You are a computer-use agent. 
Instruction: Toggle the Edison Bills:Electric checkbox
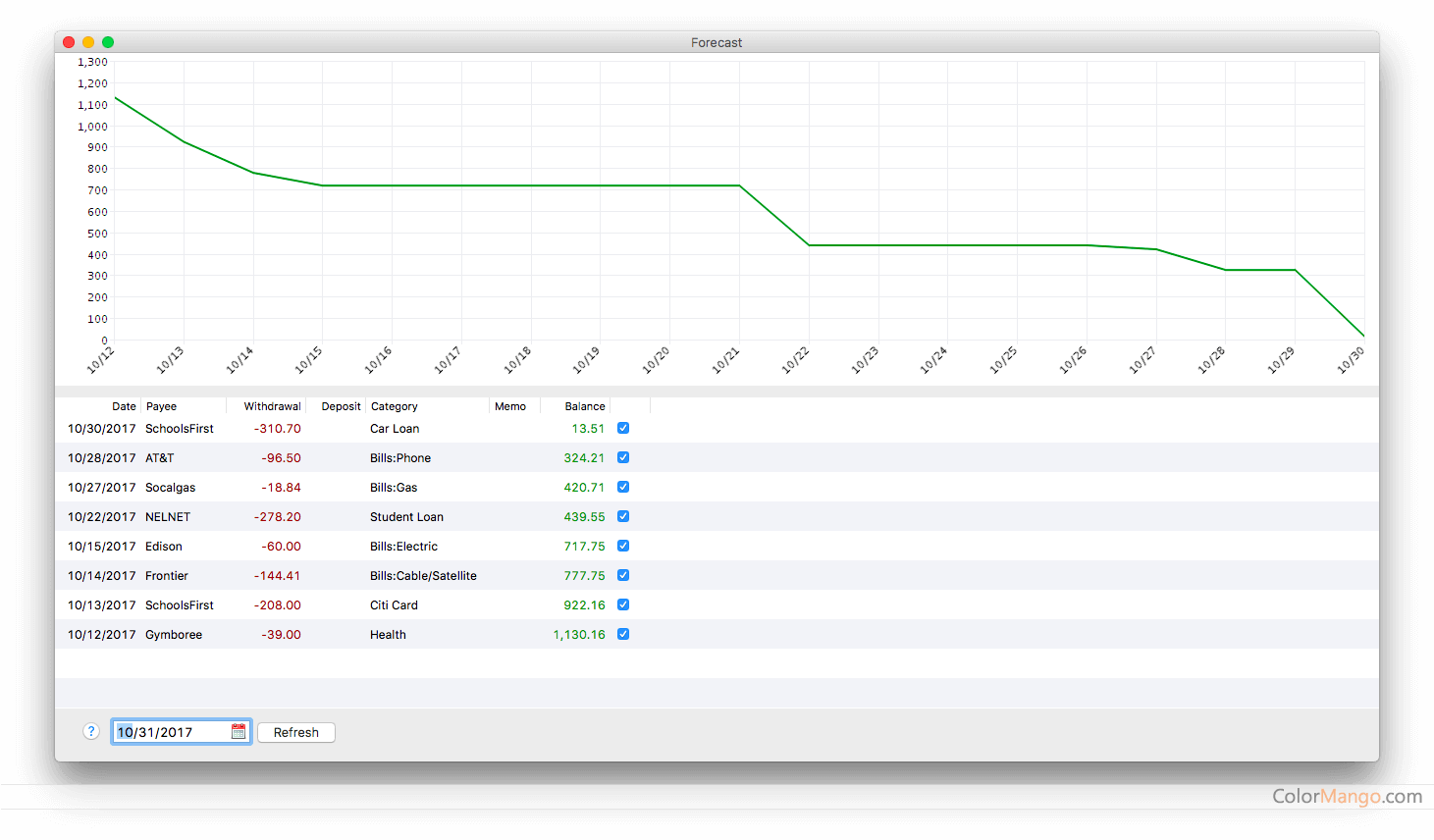pos(623,546)
